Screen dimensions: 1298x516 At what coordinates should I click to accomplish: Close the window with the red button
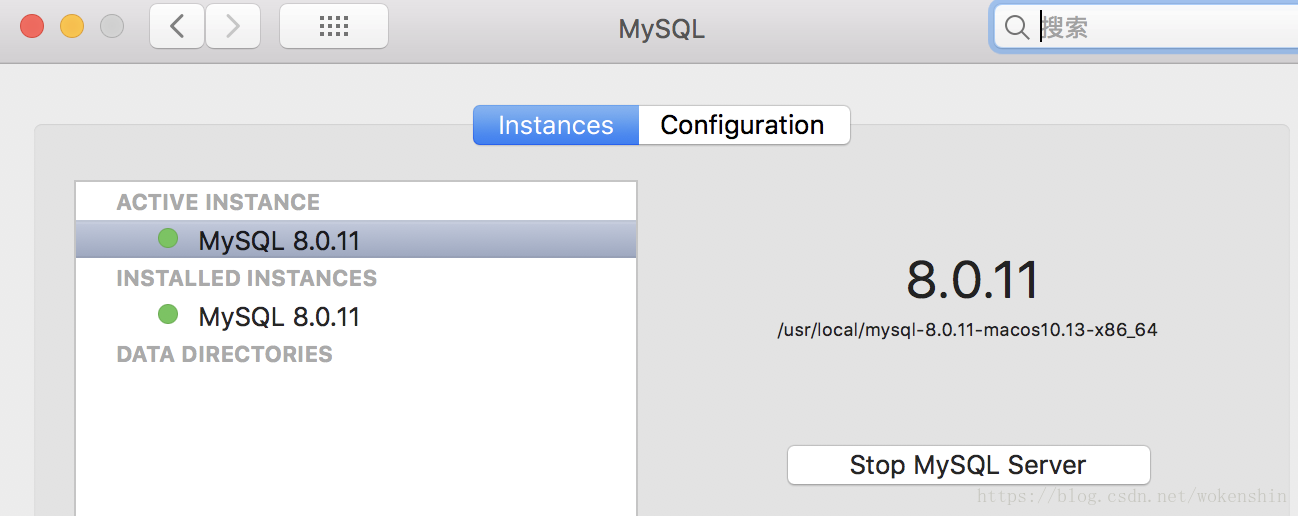32,26
